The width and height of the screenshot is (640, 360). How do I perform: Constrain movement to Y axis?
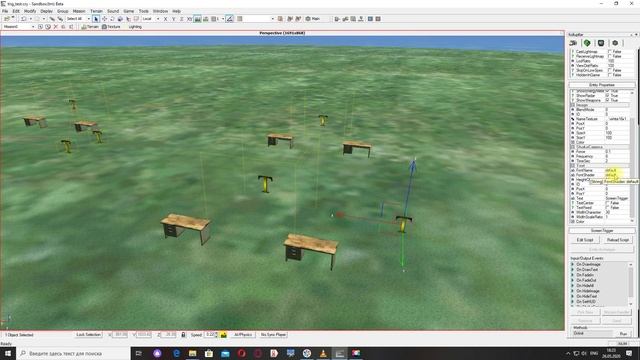(x=173, y=19)
